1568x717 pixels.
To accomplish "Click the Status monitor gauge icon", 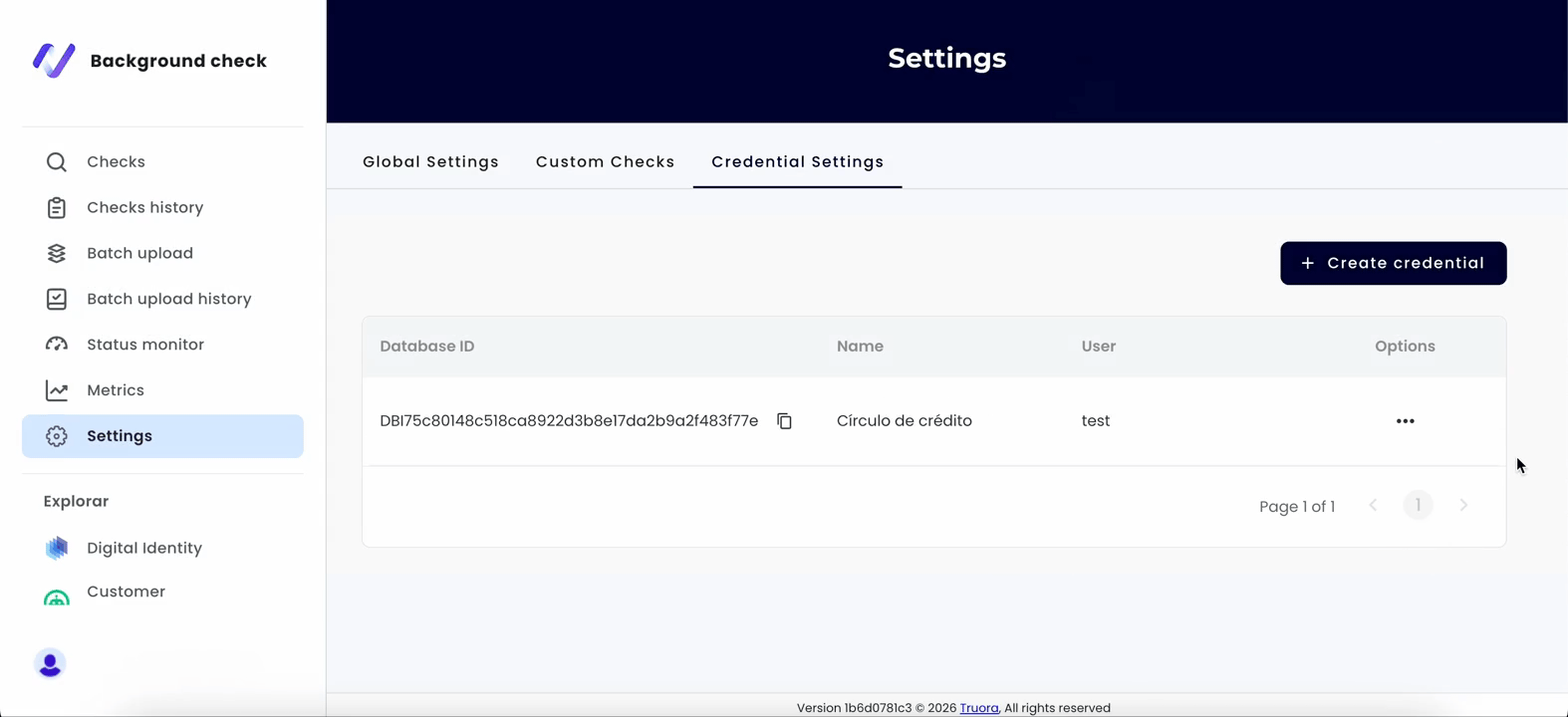I will pos(57,345).
